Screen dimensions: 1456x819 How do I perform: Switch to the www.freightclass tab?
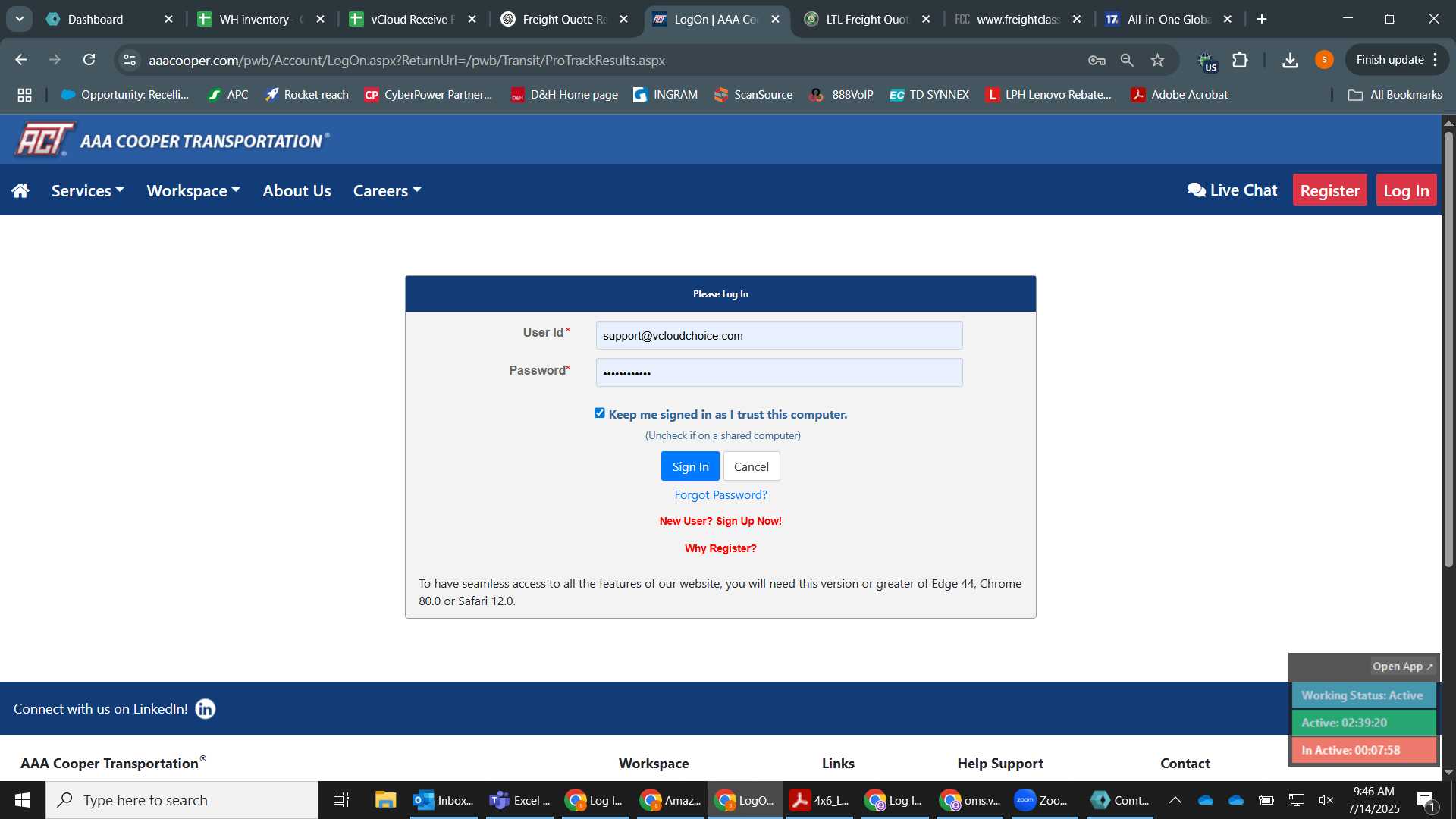point(1018,19)
